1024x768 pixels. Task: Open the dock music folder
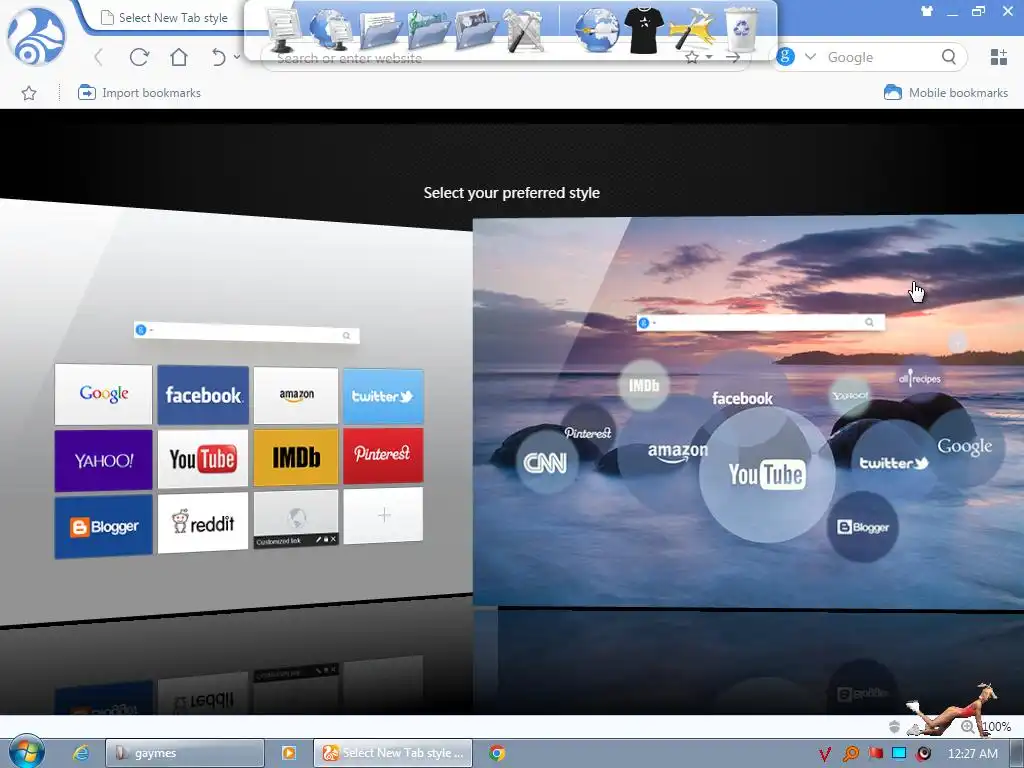[x=428, y=29]
